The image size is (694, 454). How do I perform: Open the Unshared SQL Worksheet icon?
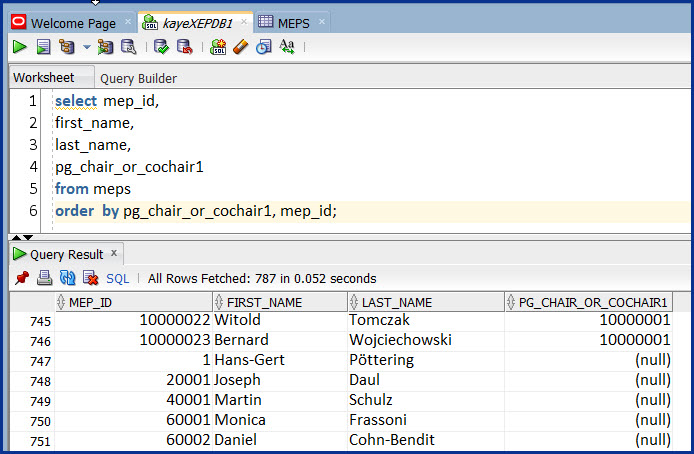tap(218, 46)
